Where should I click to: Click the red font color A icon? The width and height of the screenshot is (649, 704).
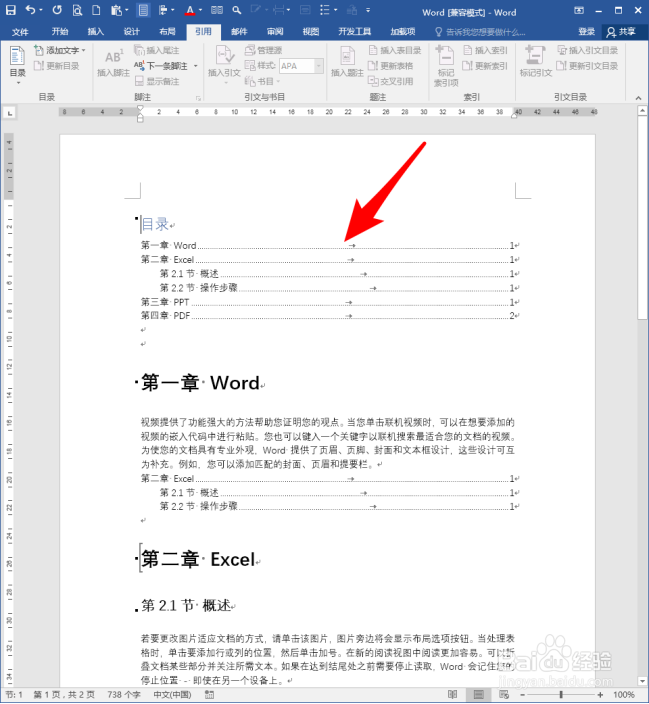tap(190, 10)
